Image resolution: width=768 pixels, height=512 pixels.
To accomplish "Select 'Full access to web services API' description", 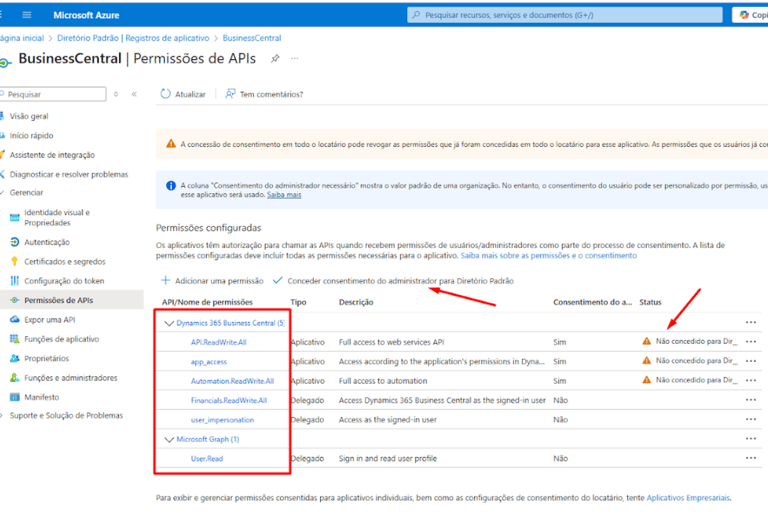I will 391,342.
